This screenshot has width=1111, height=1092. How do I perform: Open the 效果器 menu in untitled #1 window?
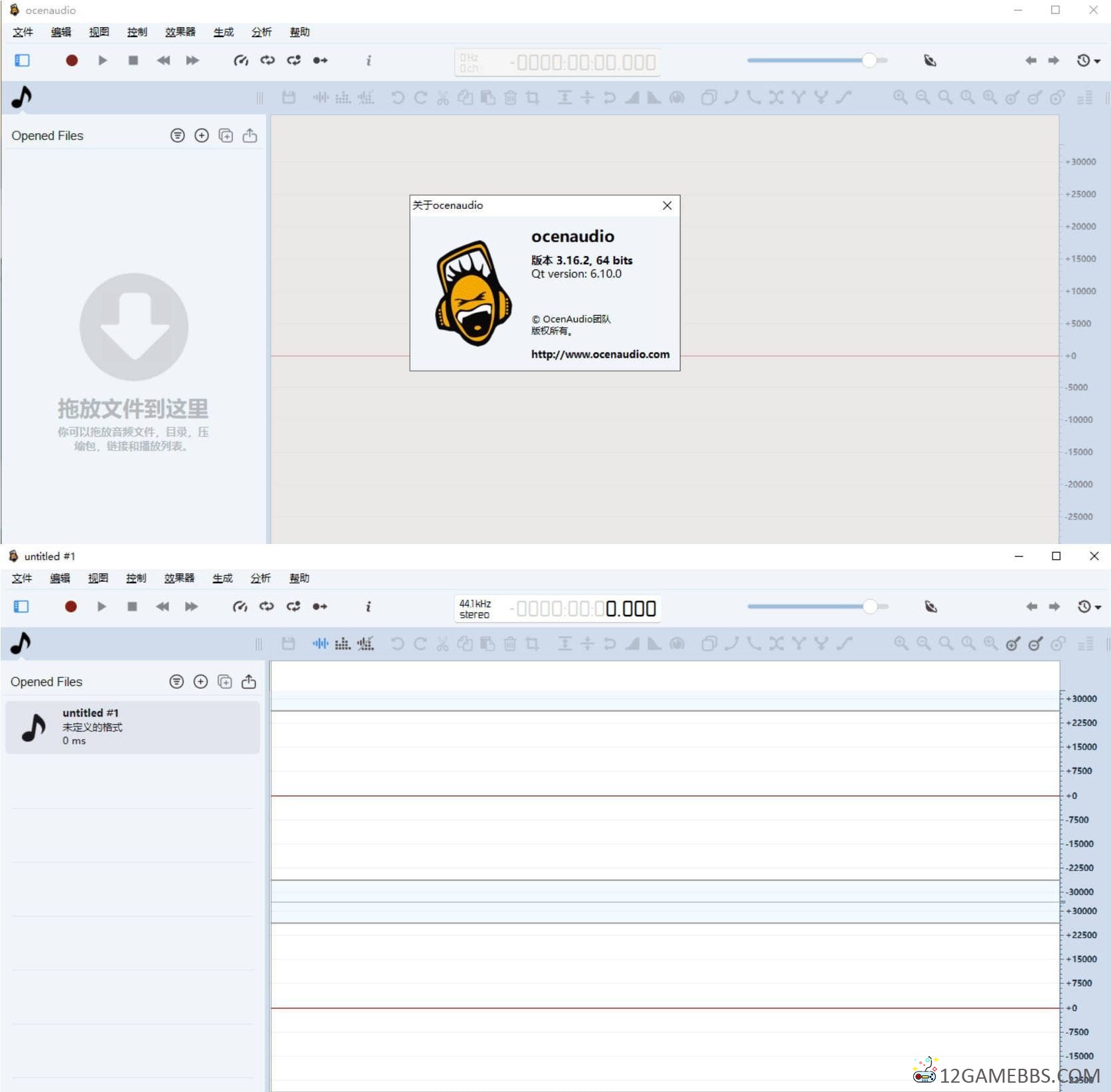[179, 578]
